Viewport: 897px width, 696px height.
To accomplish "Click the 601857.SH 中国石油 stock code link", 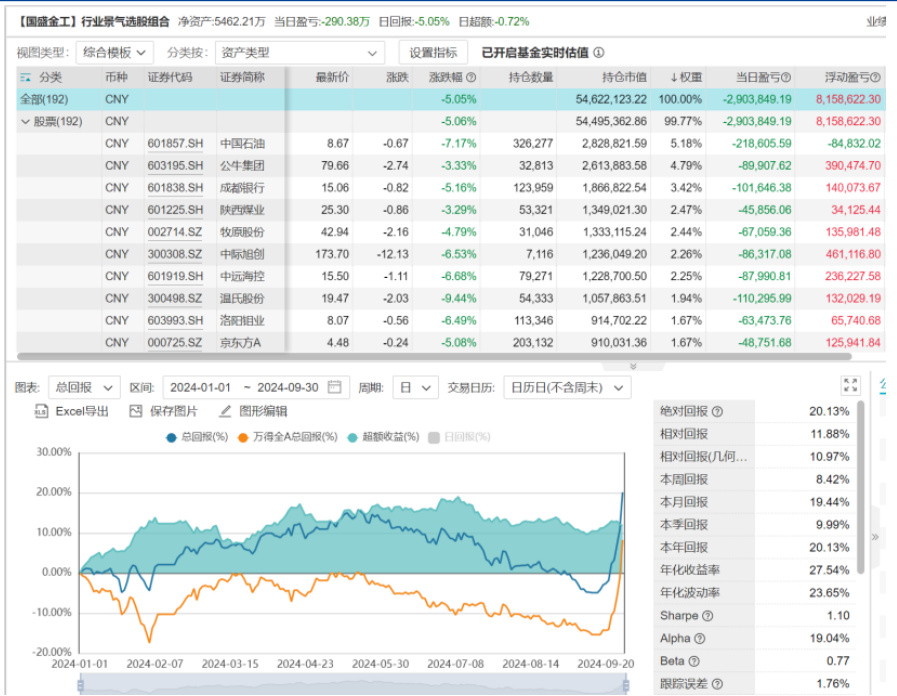I will click(x=175, y=143).
